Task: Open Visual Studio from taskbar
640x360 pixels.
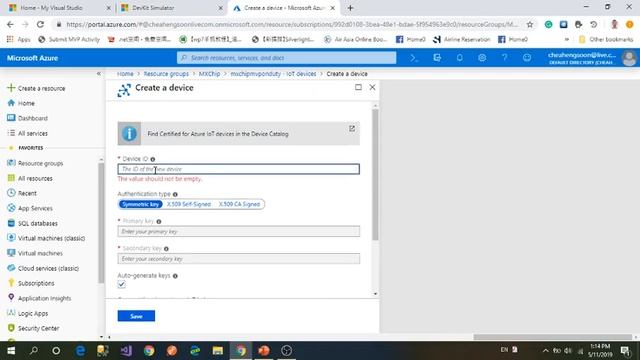Action: coord(126,351)
